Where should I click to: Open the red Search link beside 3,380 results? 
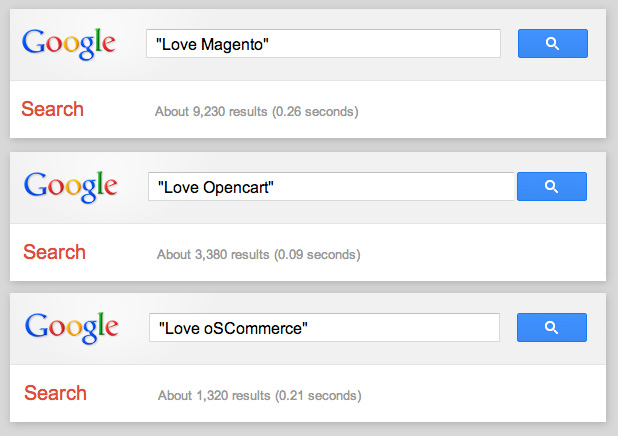(x=54, y=252)
